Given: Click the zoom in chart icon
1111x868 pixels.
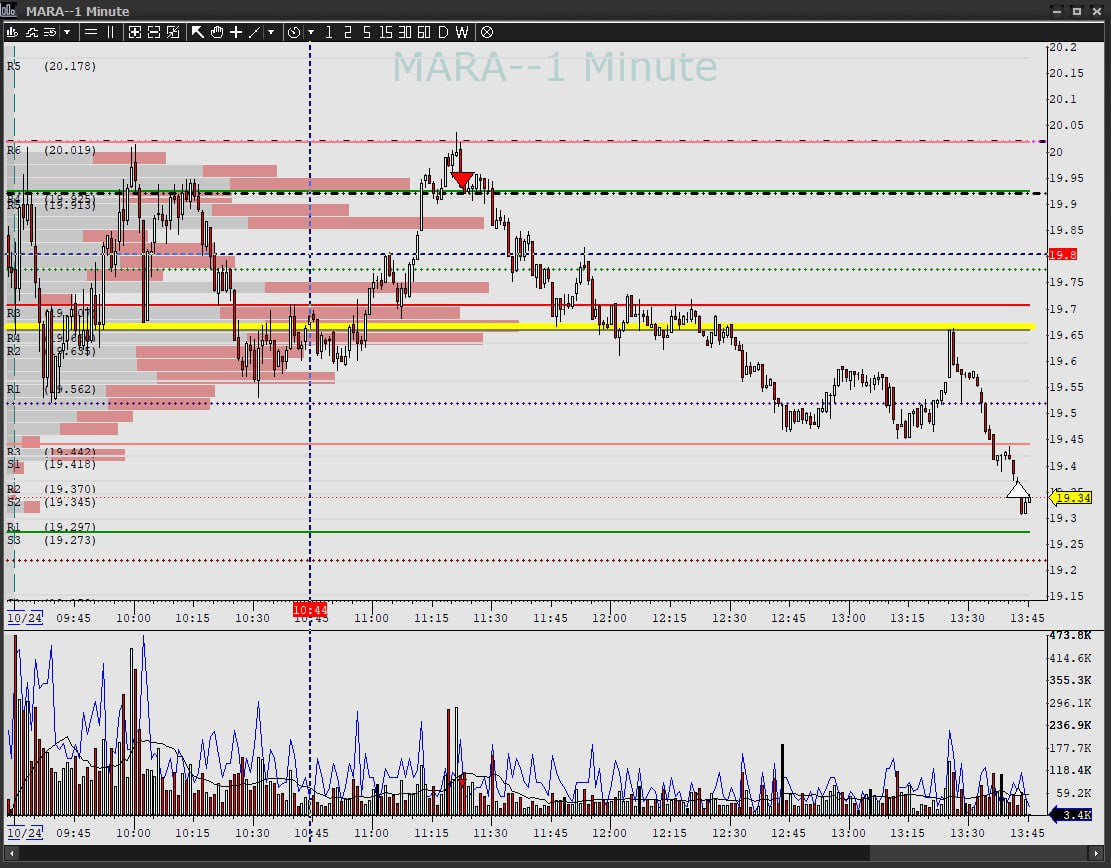Looking at the screenshot, I should pyautogui.click(x=136, y=32).
